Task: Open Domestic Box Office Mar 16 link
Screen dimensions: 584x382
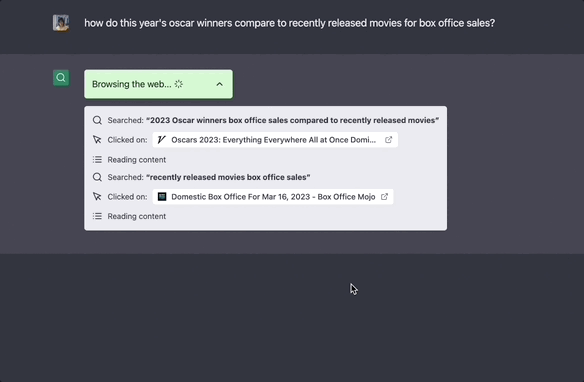Action: click(x=273, y=197)
